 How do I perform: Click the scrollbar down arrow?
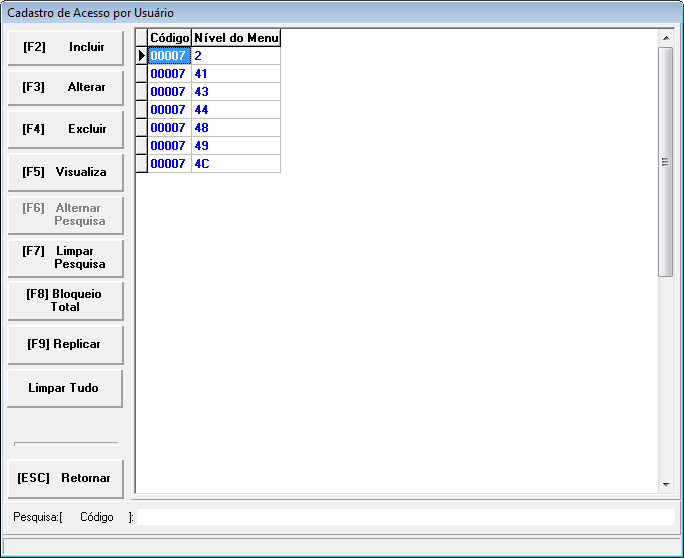pyautogui.click(x=666, y=484)
